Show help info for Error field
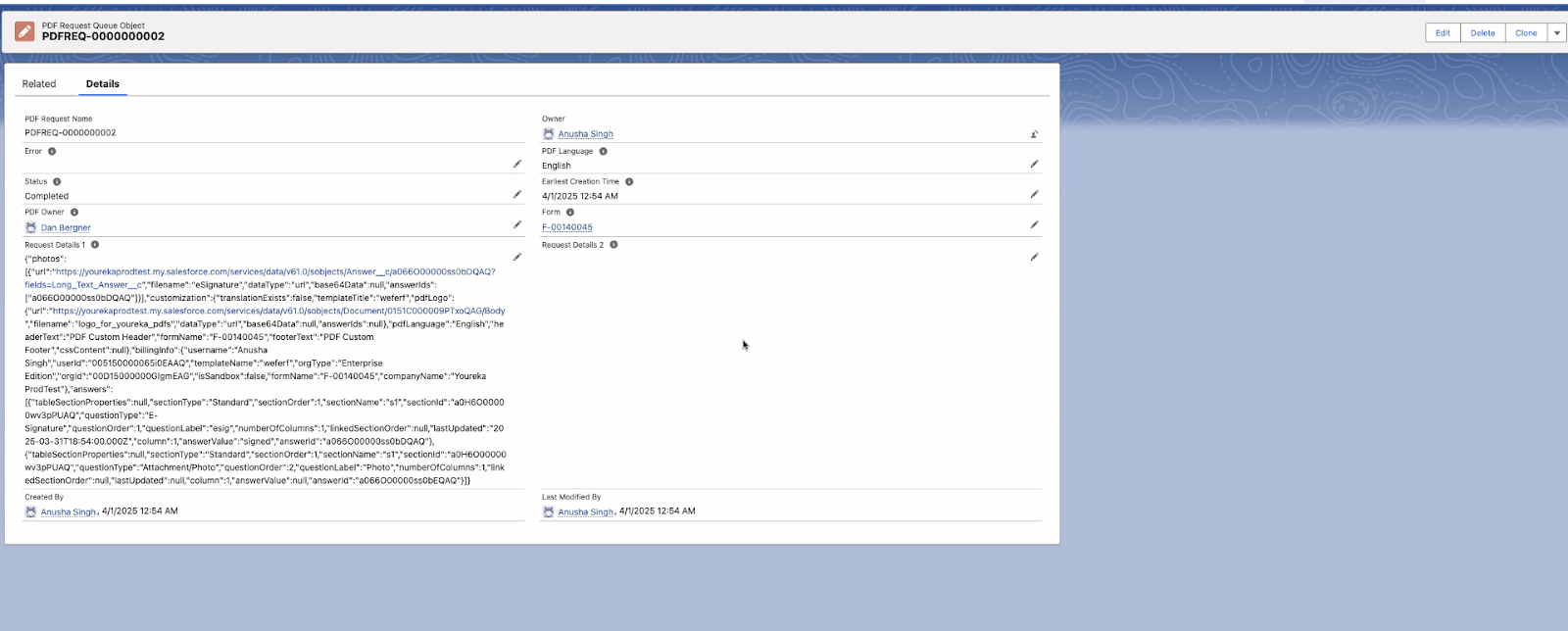The height and width of the screenshot is (631, 1568). (52, 151)
